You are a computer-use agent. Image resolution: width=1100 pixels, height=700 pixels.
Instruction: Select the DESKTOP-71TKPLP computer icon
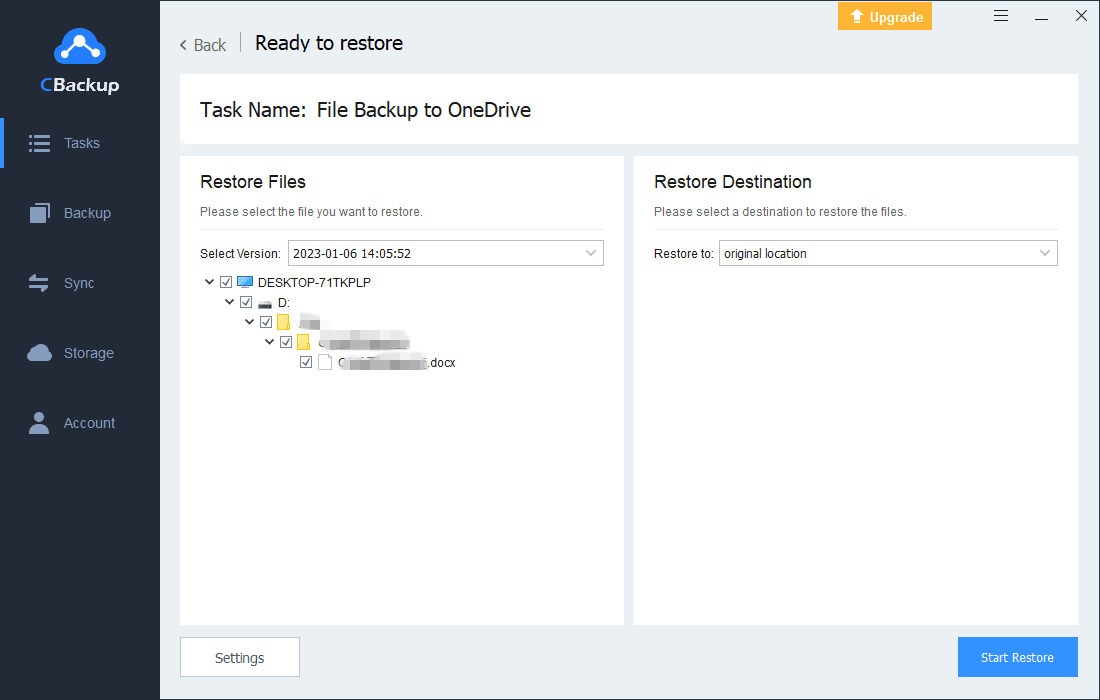(x=245, y=282)
